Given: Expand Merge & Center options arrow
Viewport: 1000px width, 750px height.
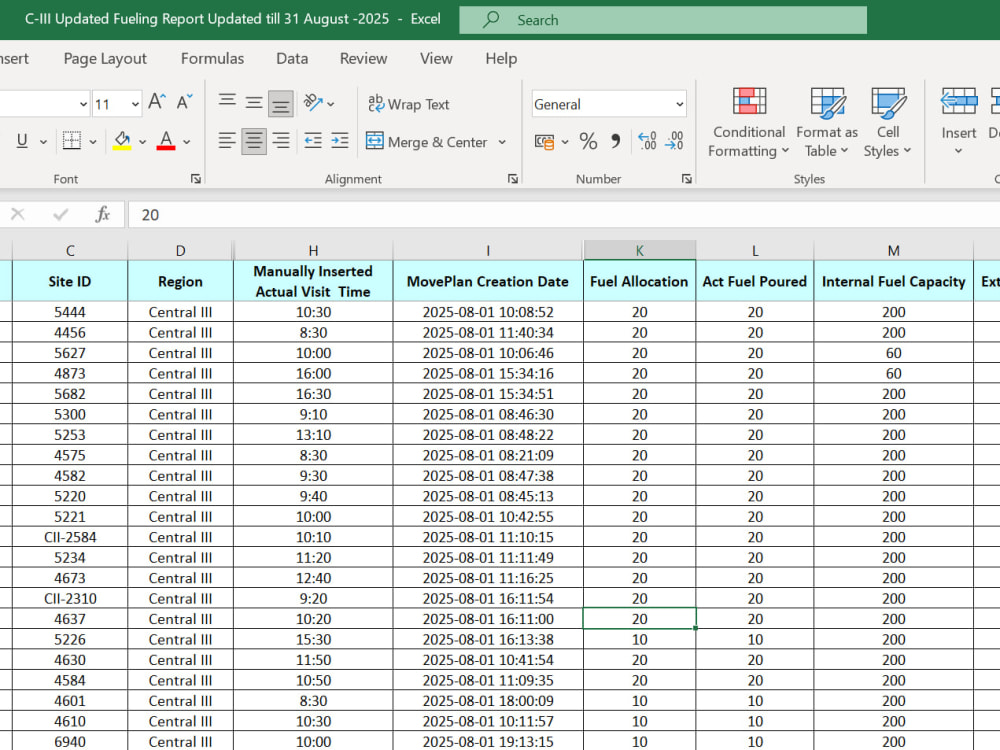Looking at the screenshot, I should point(502,142).
